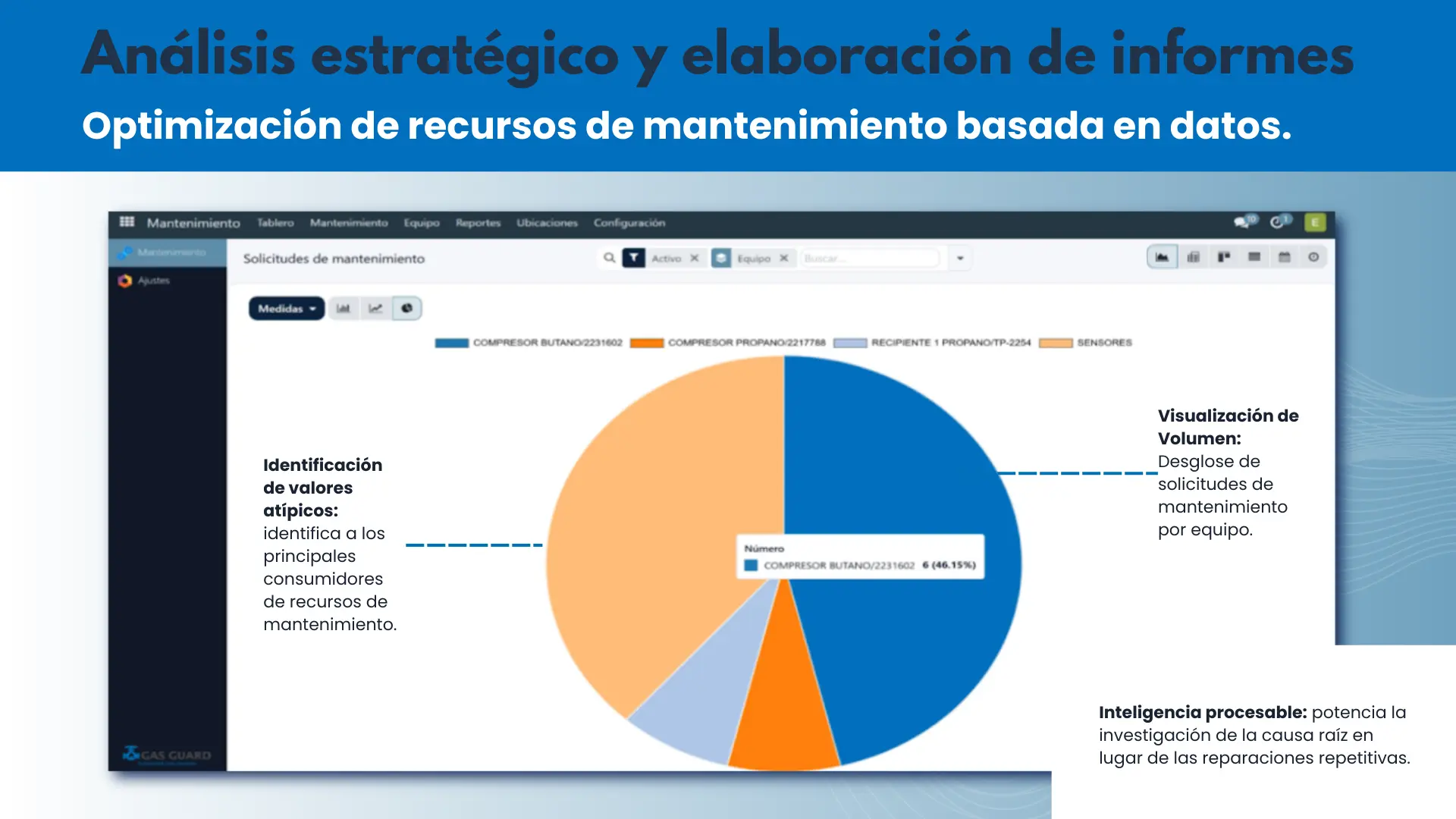Open the activity view clock icon
1456x819 pixels.
point(1313,258)
